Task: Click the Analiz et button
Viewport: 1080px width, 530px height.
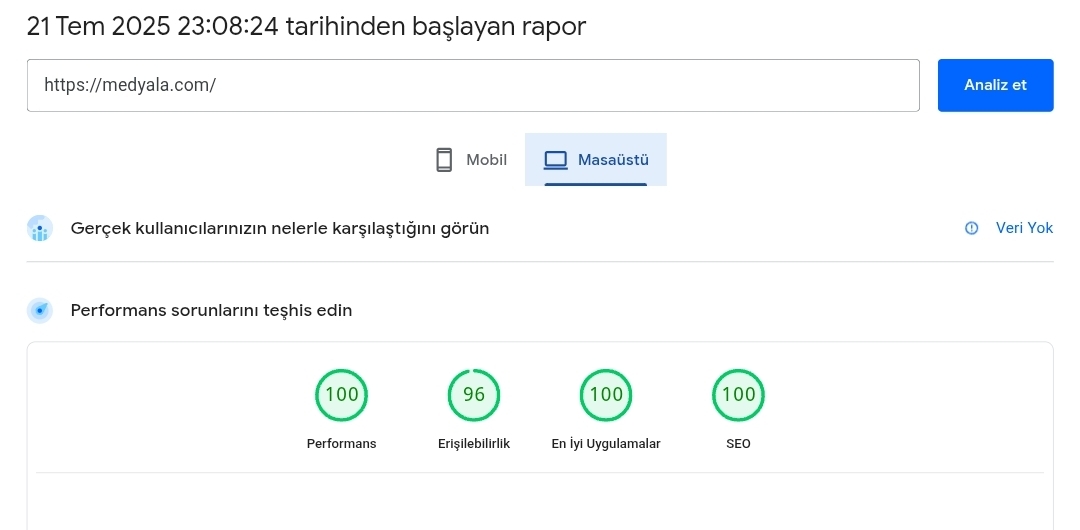Action: coord(995,85)
